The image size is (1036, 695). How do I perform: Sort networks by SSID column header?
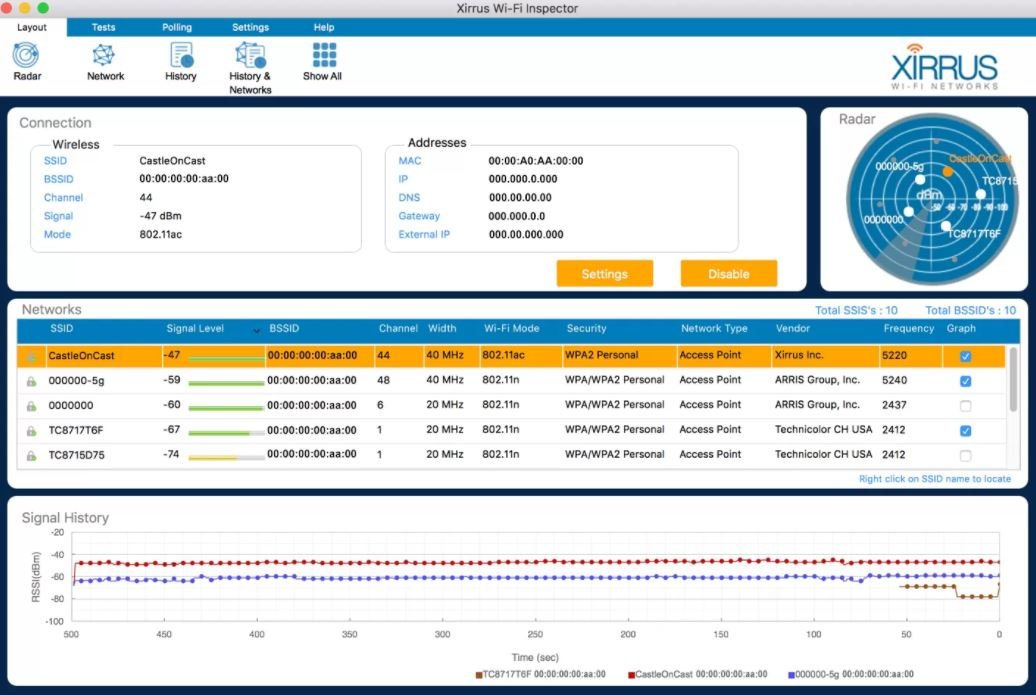61,328
